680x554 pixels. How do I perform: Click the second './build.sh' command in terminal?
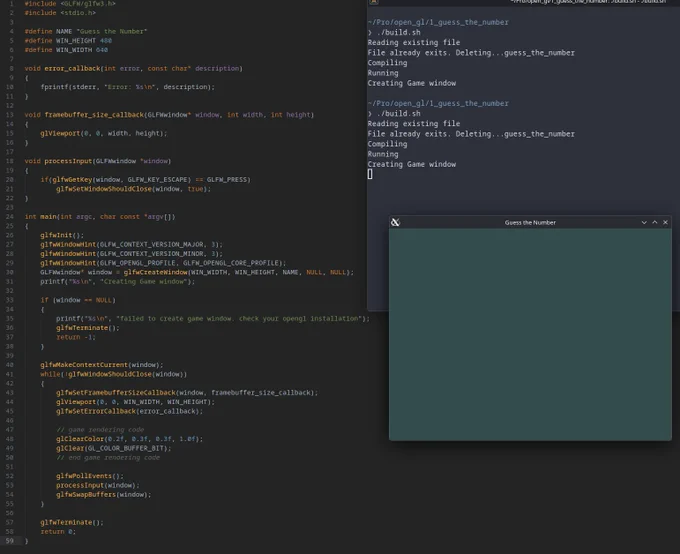click(398, 114)
